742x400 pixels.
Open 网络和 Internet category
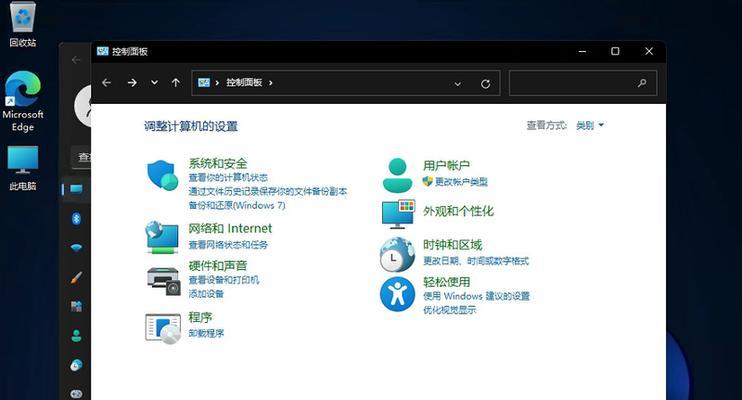tap(230, 229)
